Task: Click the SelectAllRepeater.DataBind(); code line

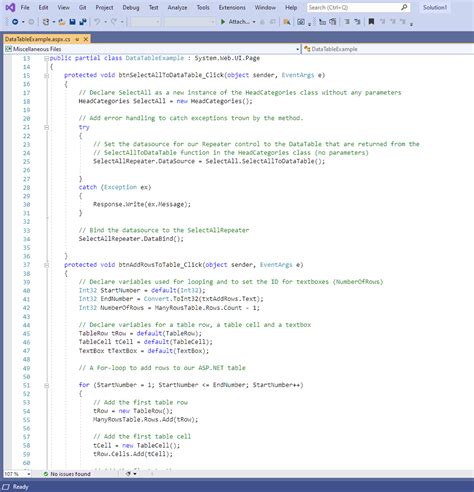Action: (131, 239)
